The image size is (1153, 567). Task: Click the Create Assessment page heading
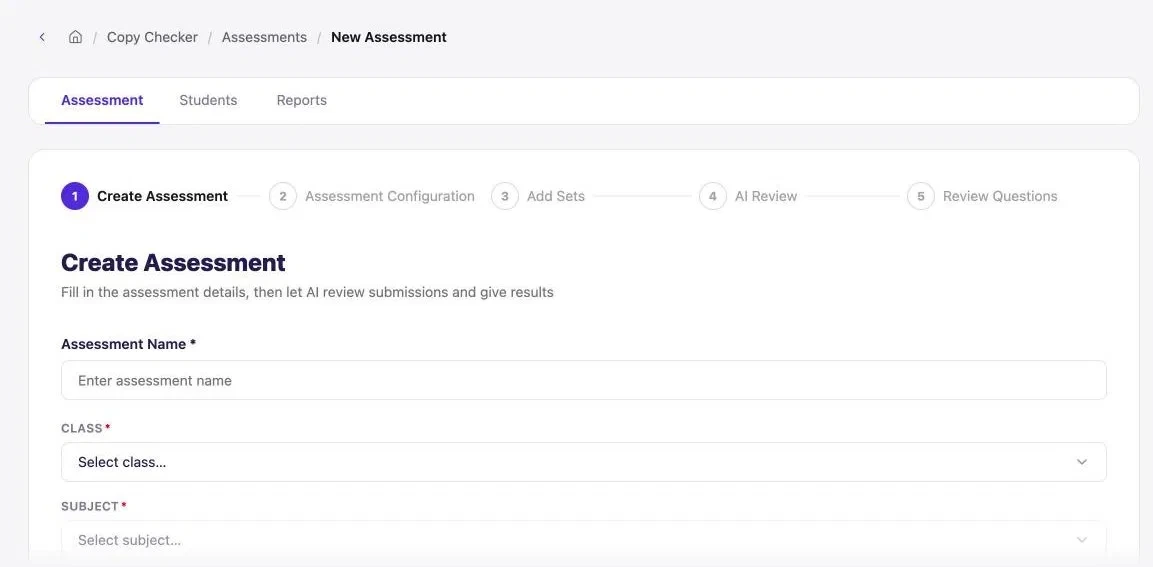[x=173, y=263]
